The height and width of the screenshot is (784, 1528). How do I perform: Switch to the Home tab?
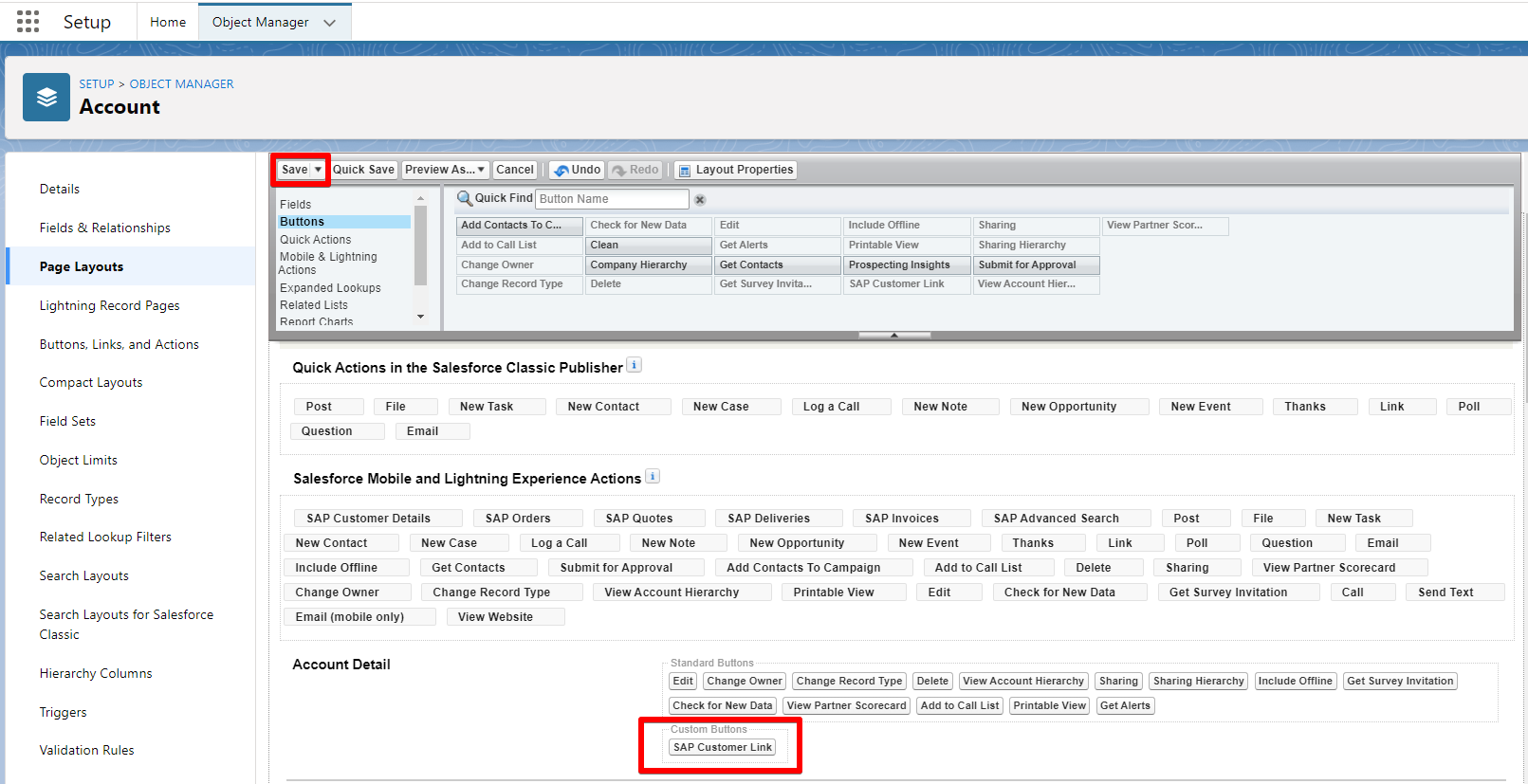[168, 22]
